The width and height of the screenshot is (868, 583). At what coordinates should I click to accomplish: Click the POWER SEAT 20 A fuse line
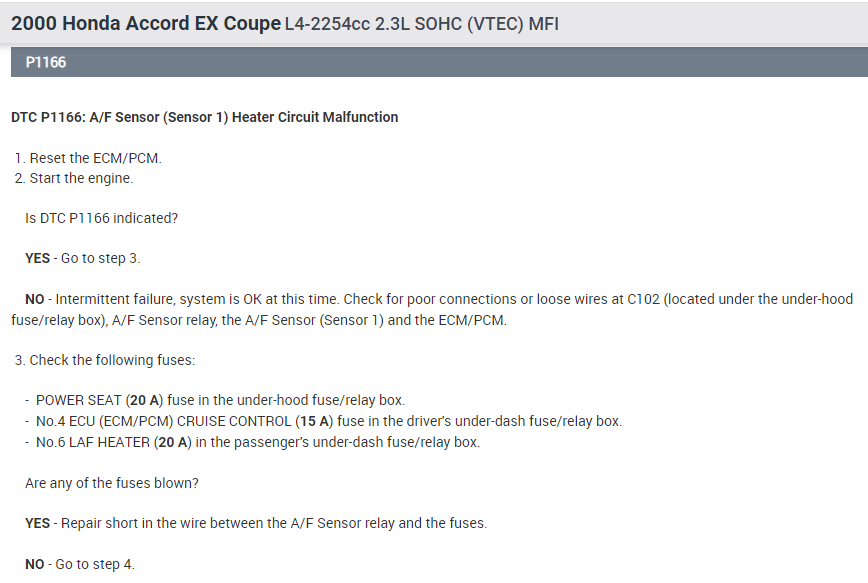click(220, 400)
